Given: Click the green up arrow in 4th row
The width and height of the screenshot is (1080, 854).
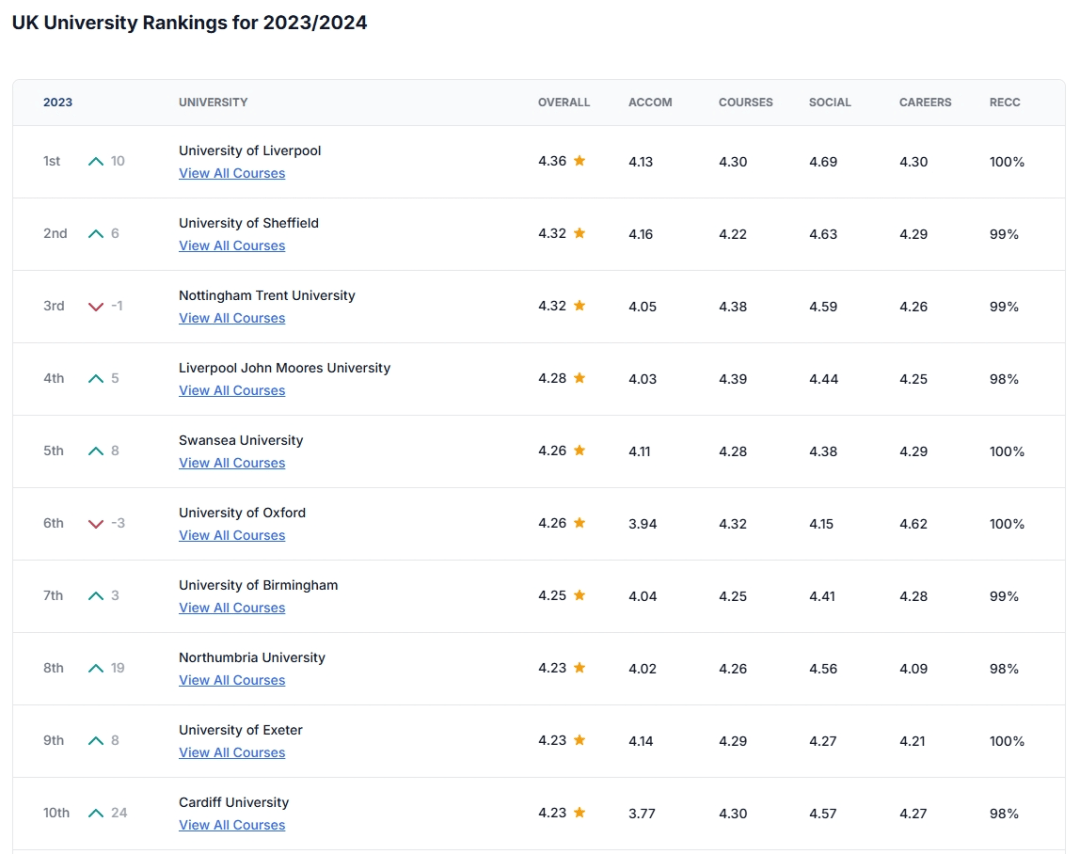Looking at the screenshot, I should tap(96, 378).
